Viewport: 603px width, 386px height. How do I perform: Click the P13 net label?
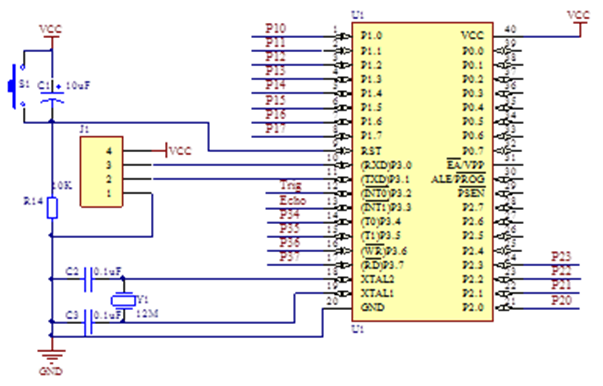click(276, 71)
